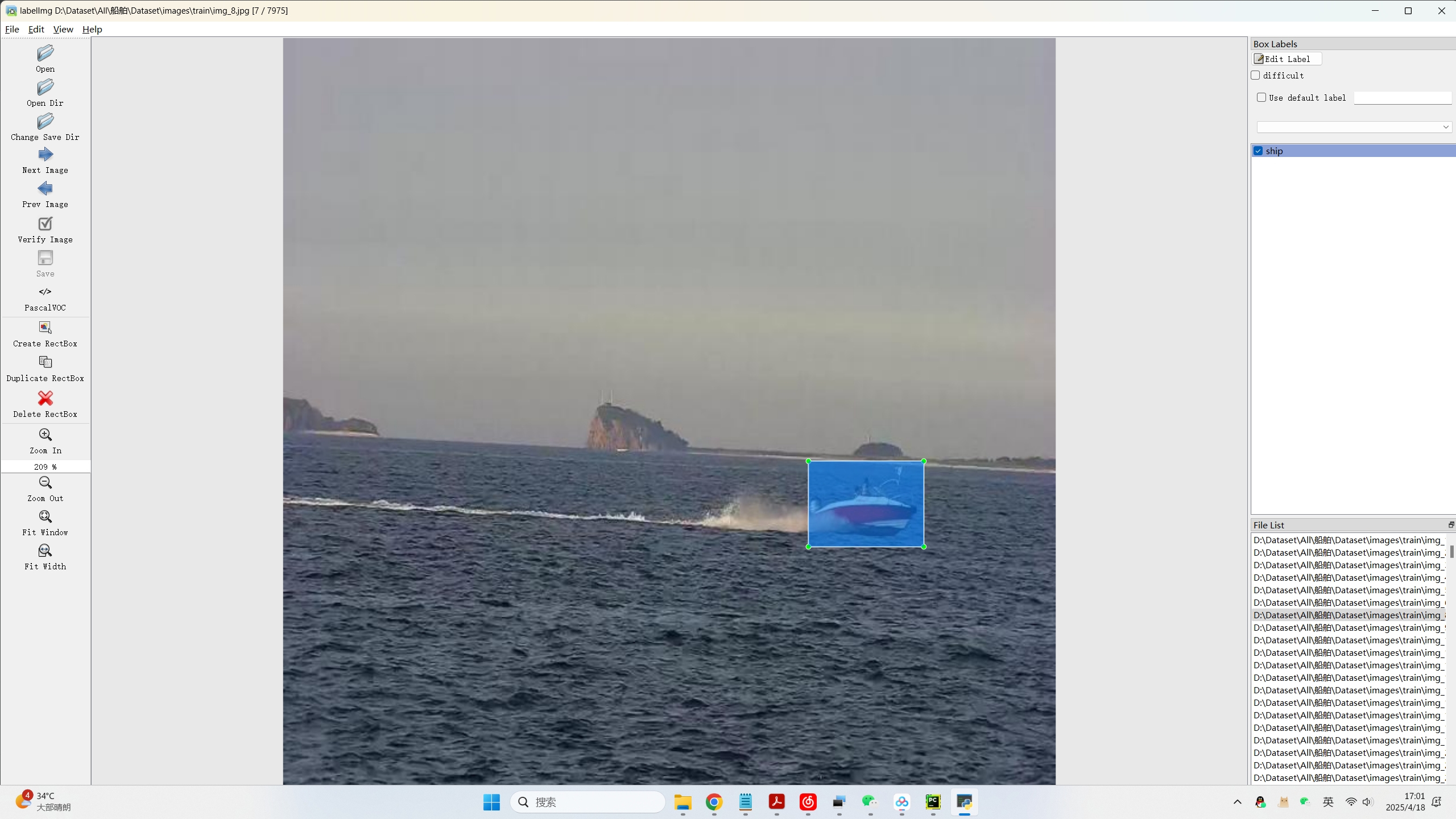This screenshot has height=819, width=1456.
Task: Open the Edit menu
Action: [36, 29]
